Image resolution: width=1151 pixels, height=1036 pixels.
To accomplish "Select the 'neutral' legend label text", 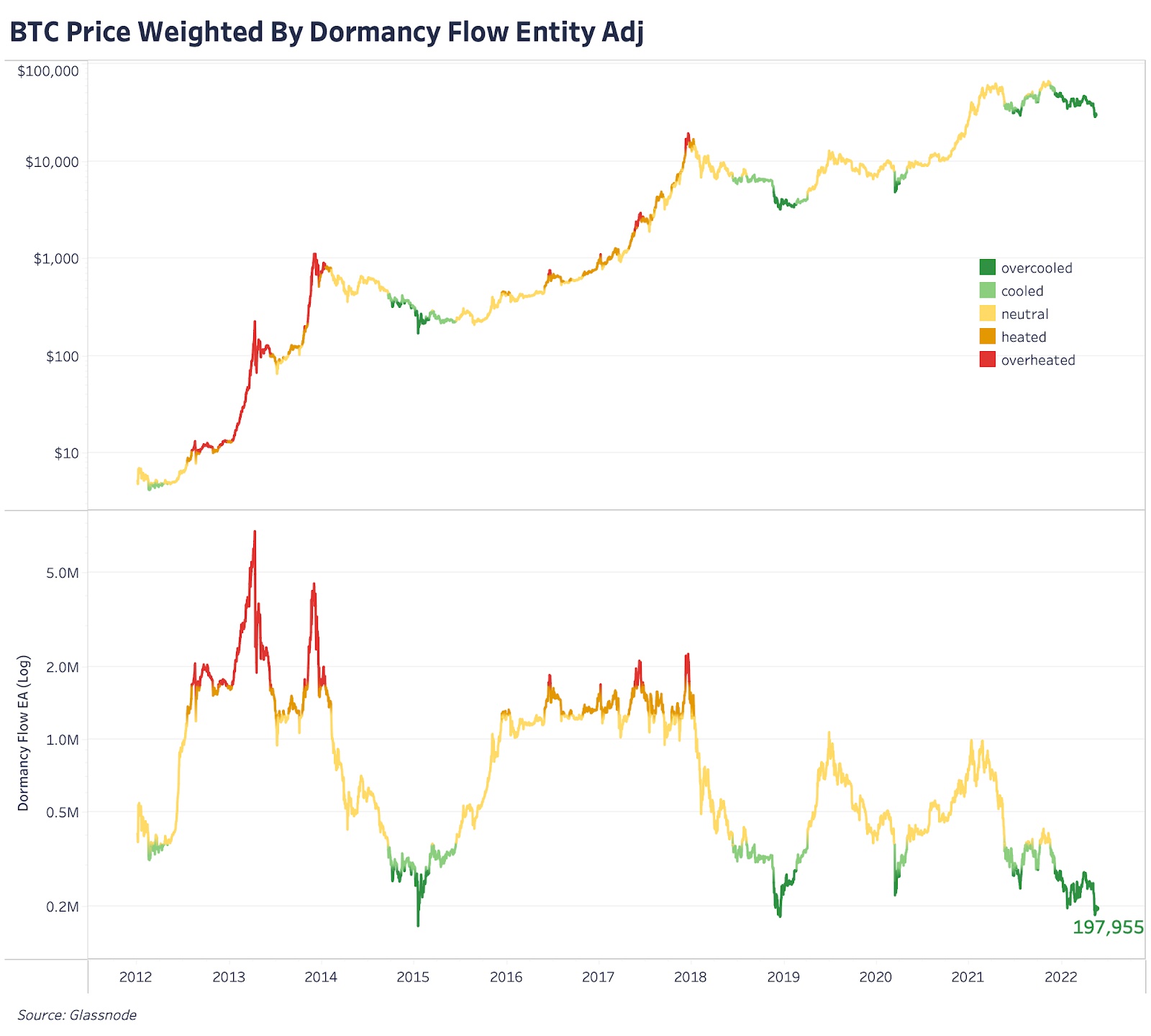I will tap(1024, 314).
